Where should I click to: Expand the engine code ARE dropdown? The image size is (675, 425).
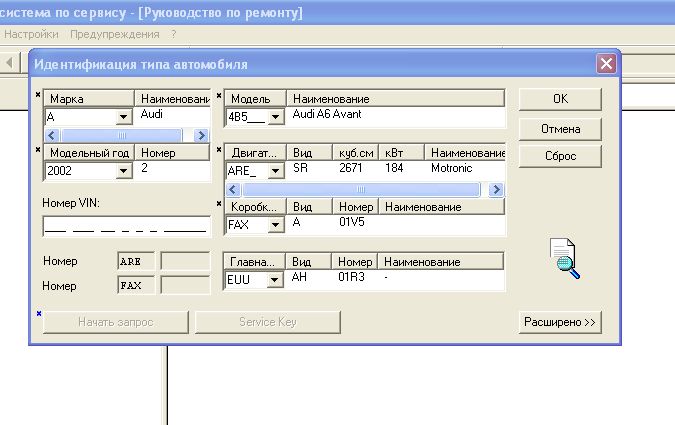point(275,171)
